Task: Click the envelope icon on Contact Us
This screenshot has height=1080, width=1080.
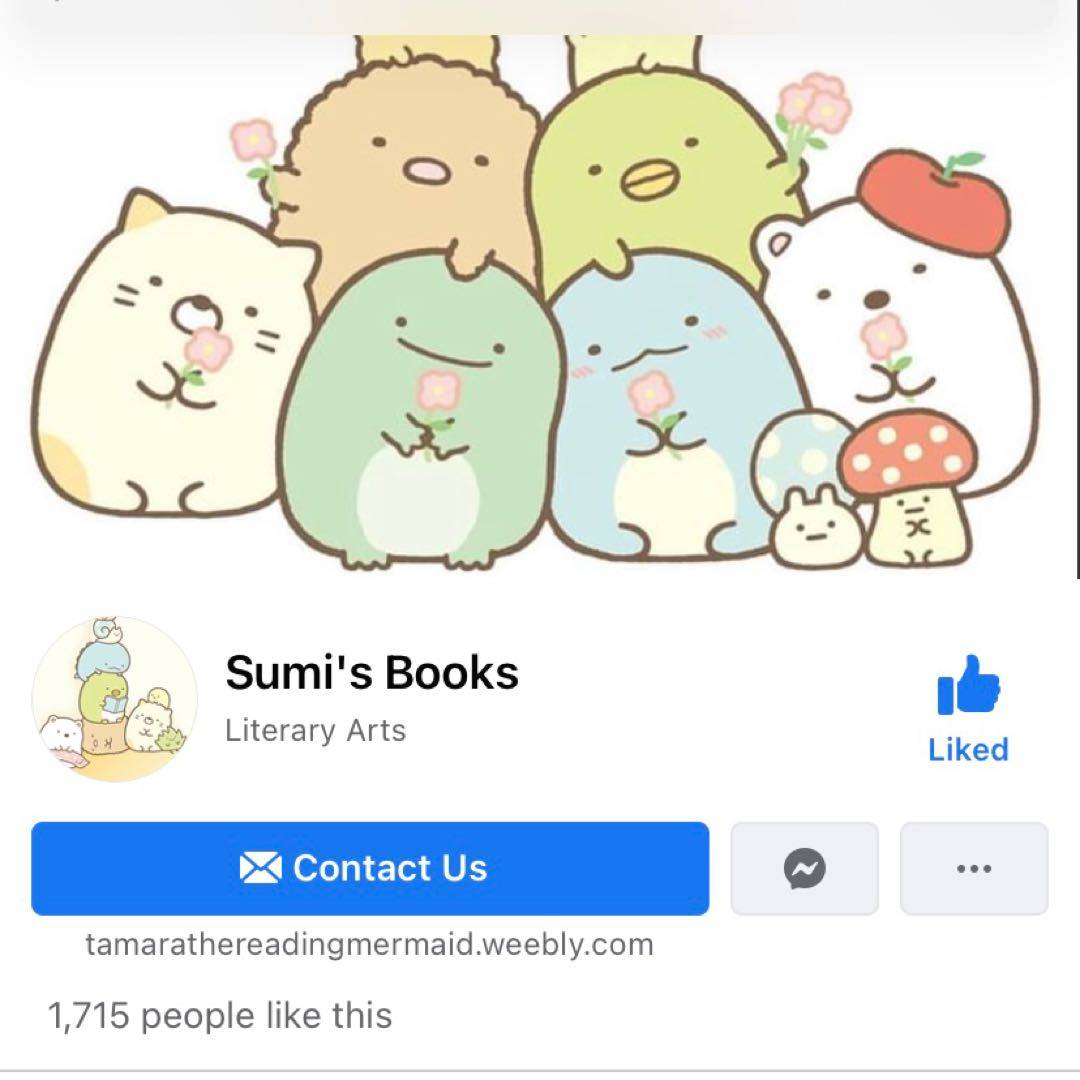Action: (260, 868)
